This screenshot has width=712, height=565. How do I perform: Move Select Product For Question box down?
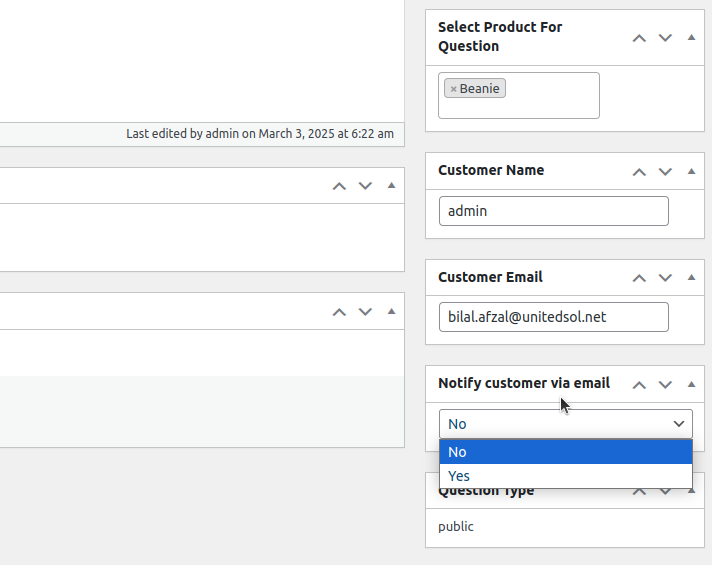tap(665, 38)
